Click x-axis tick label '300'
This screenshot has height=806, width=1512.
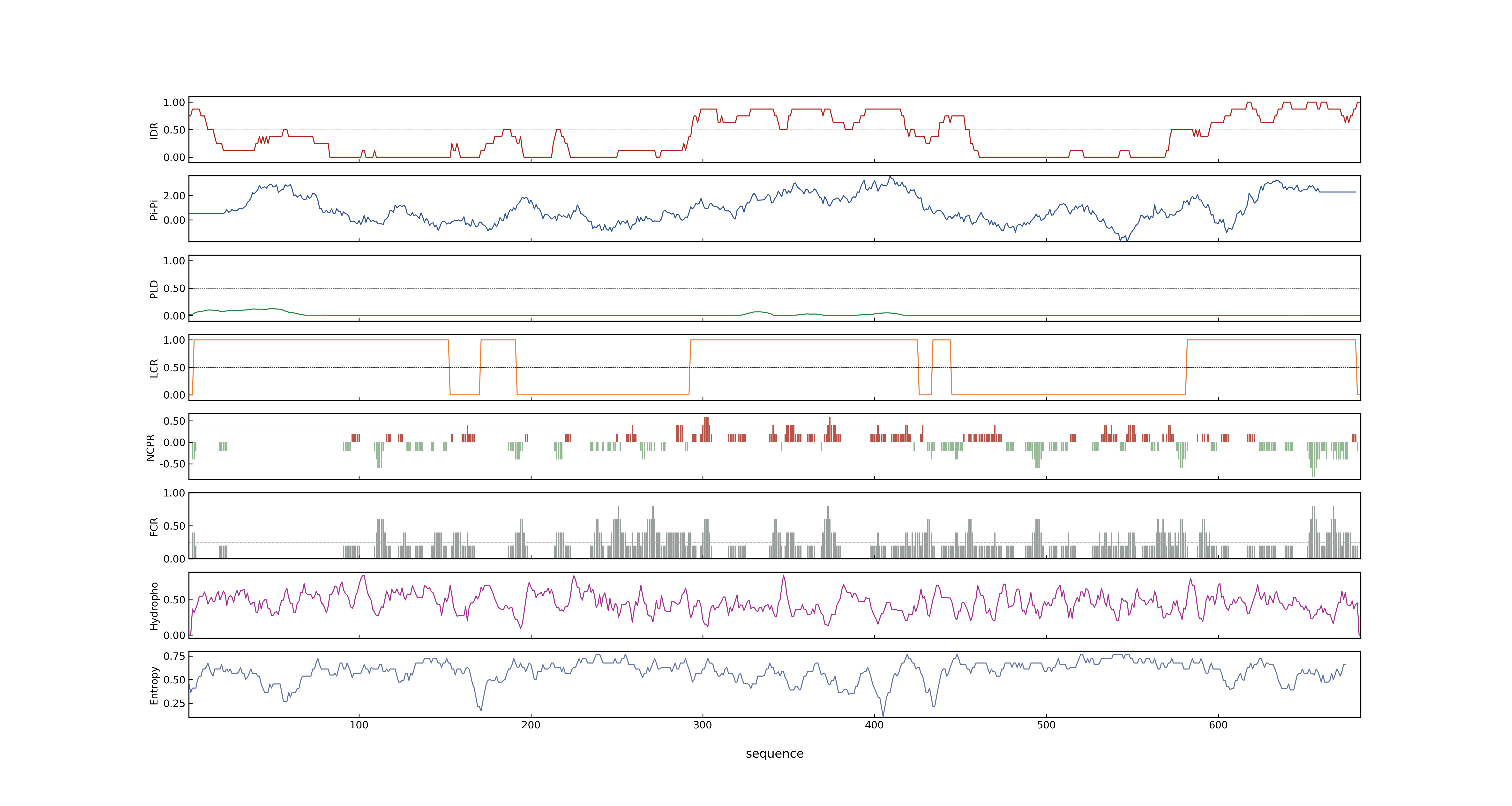[x=703, y=725]
